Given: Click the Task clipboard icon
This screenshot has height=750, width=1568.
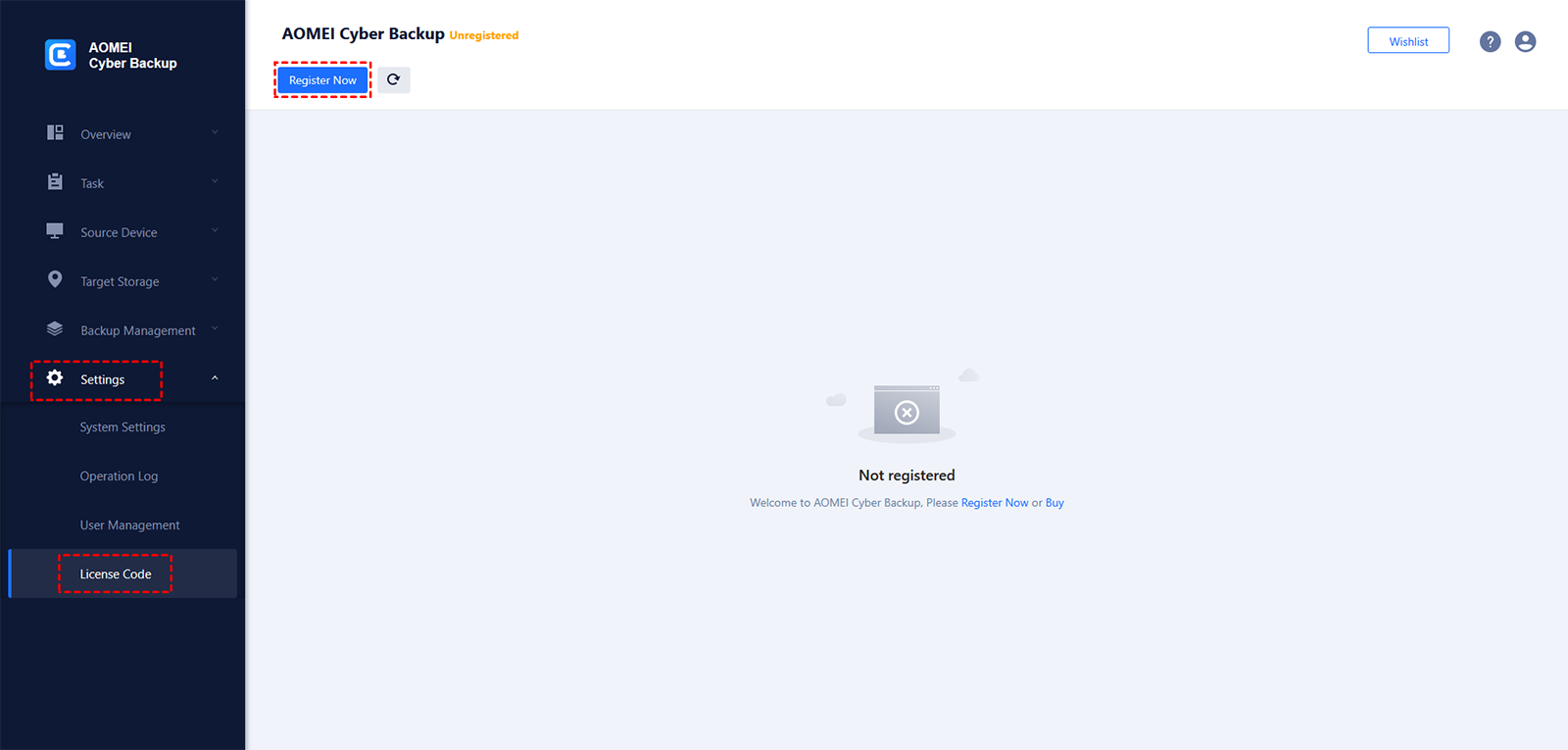Looking at the screenshot, I should [55, 181].
